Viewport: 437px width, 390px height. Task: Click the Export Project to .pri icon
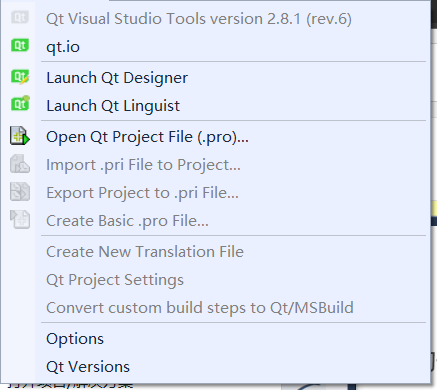20,192
